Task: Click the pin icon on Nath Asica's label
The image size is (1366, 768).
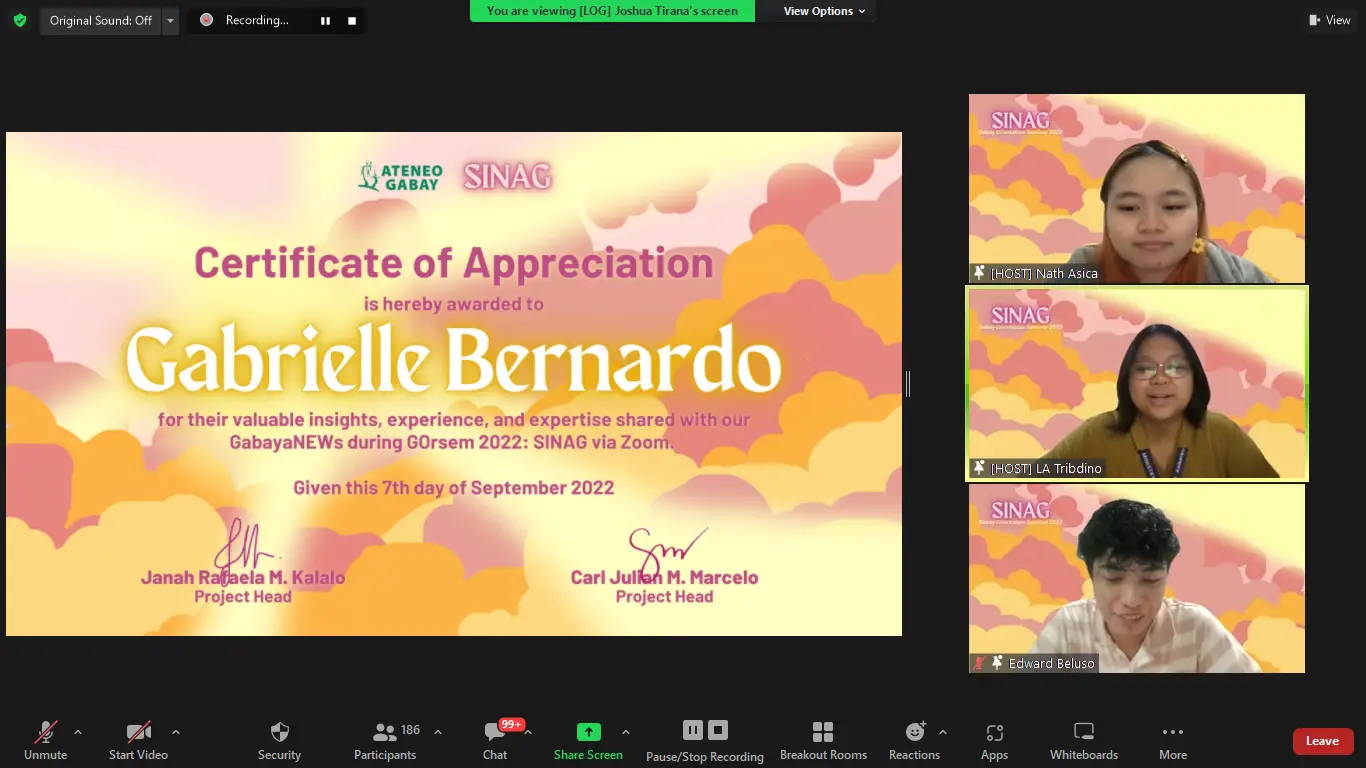Action: [980, 273]
